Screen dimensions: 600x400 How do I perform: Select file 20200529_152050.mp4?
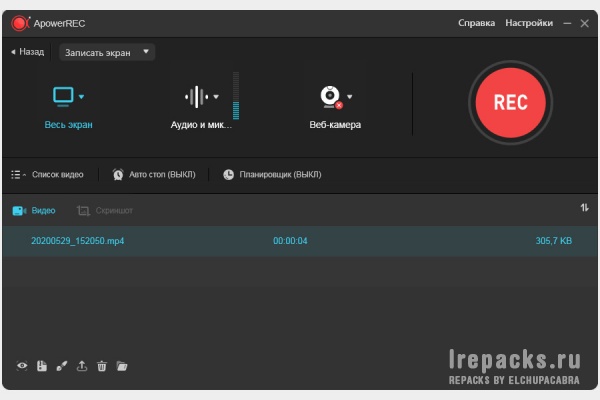click(x=78, y=241)
